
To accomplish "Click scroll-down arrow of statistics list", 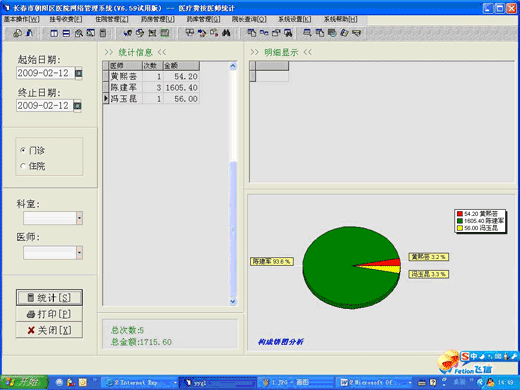I will [233, 301].
